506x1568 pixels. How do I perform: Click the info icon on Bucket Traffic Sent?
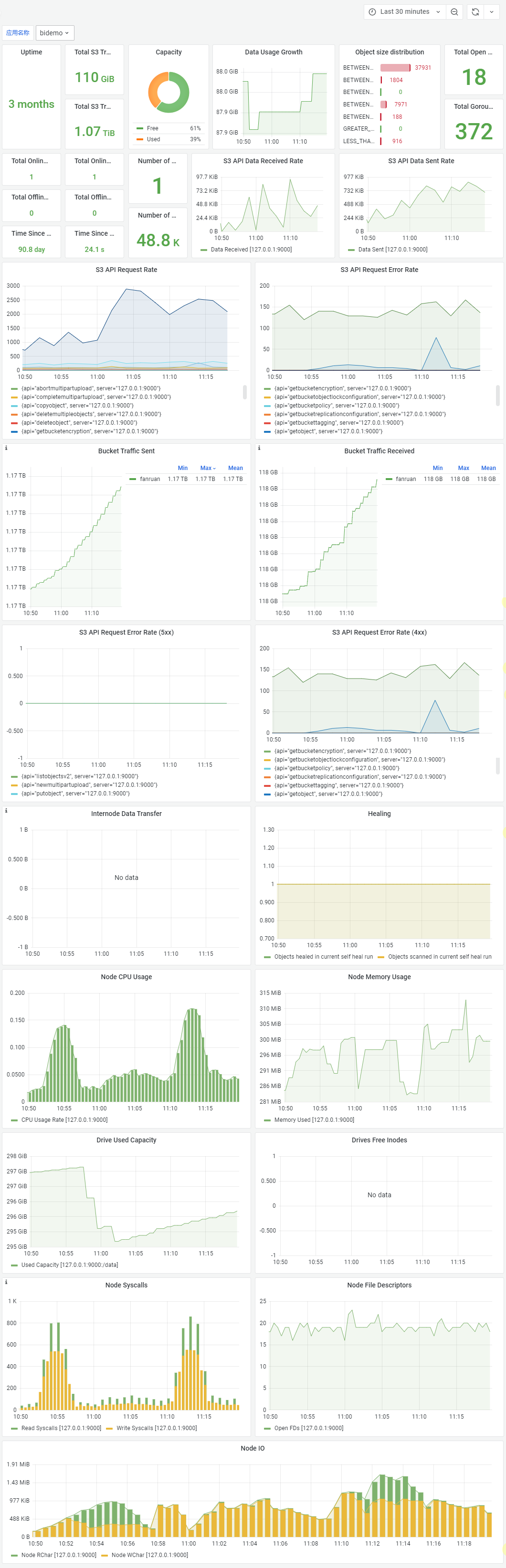(x=6, y=448)
